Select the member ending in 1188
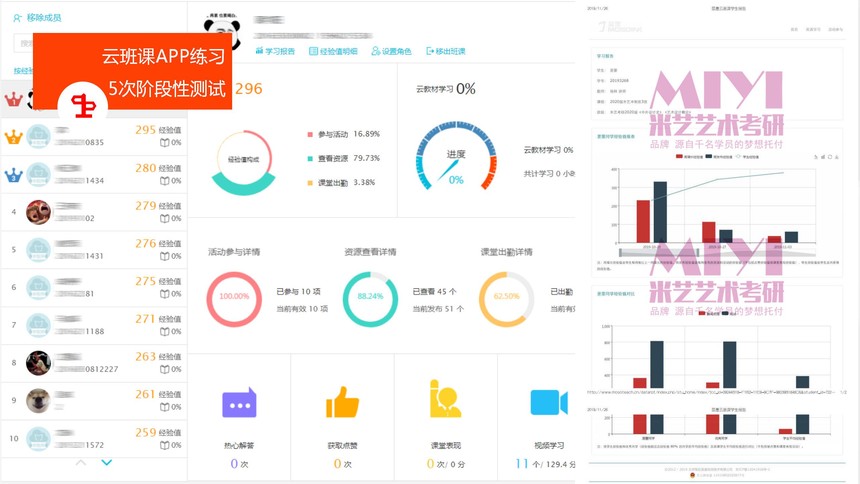 coord(94,325)
